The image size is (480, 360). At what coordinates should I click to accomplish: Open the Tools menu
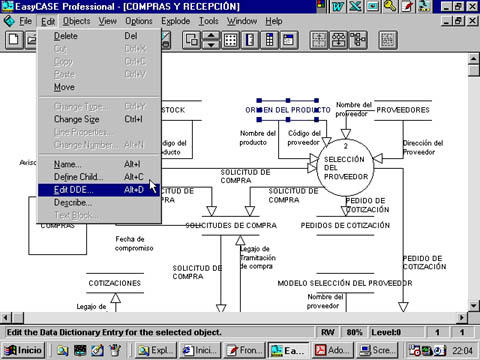209,21
